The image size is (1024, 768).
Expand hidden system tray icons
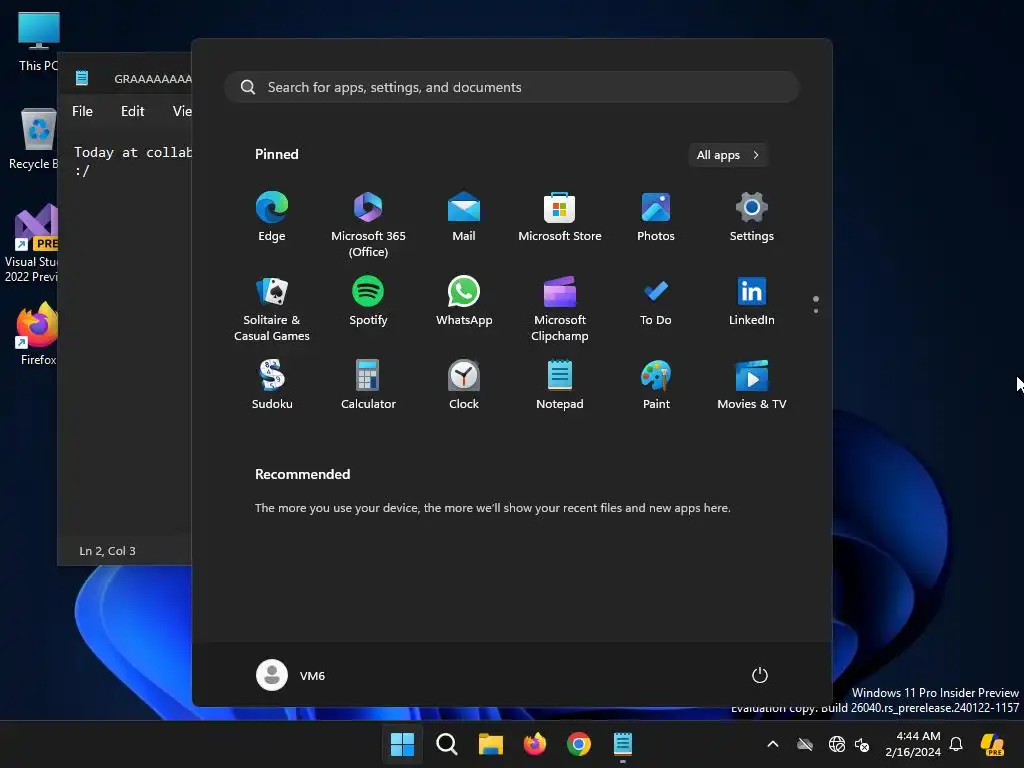tap(773, 744)
